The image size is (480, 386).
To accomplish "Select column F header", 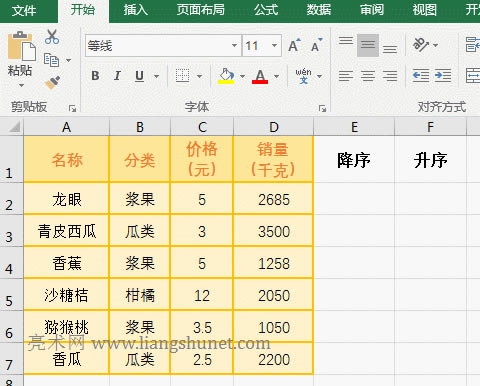I will click(430, 127).
